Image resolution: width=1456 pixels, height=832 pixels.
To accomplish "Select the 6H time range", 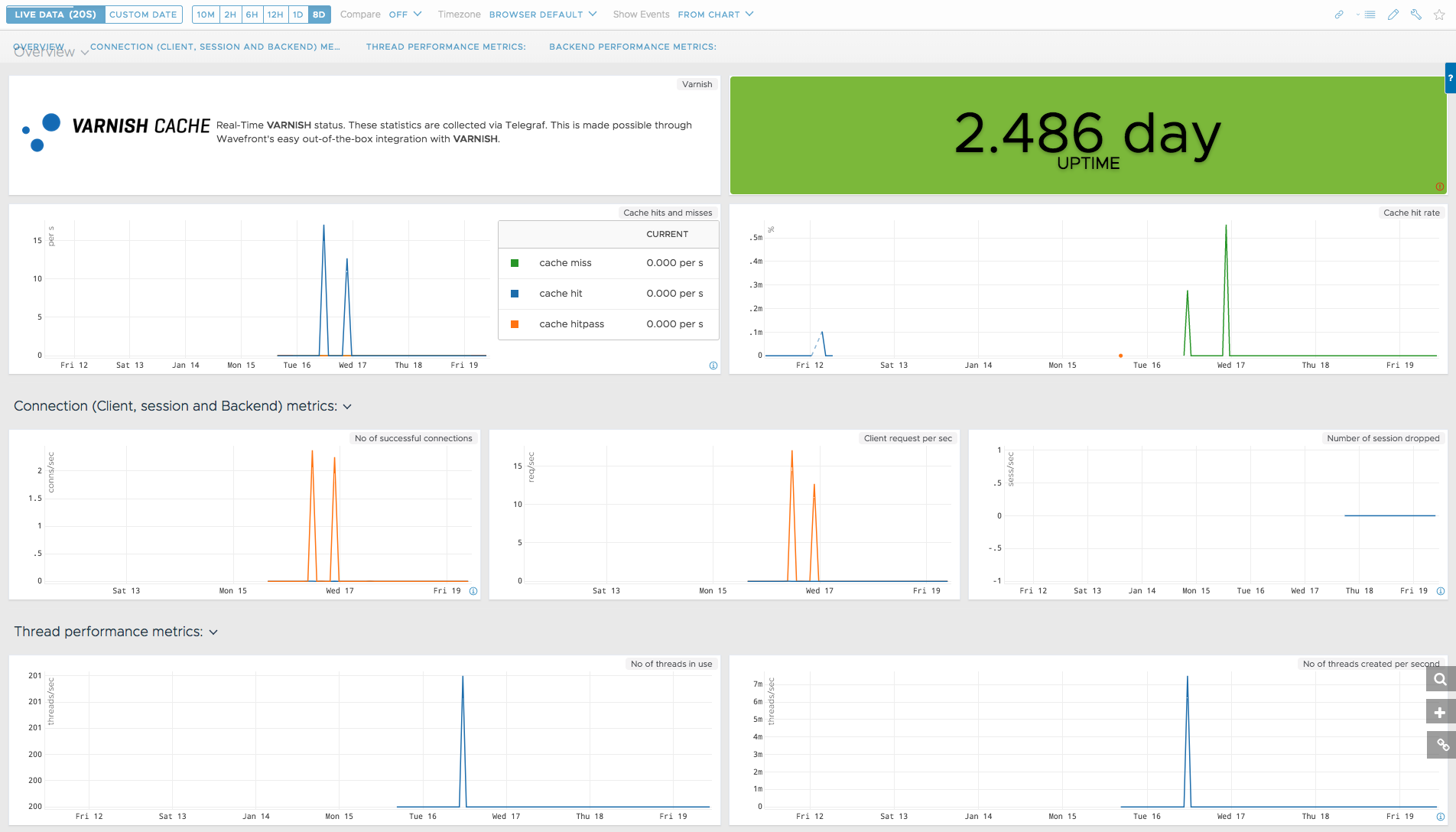I will (252, 15).
